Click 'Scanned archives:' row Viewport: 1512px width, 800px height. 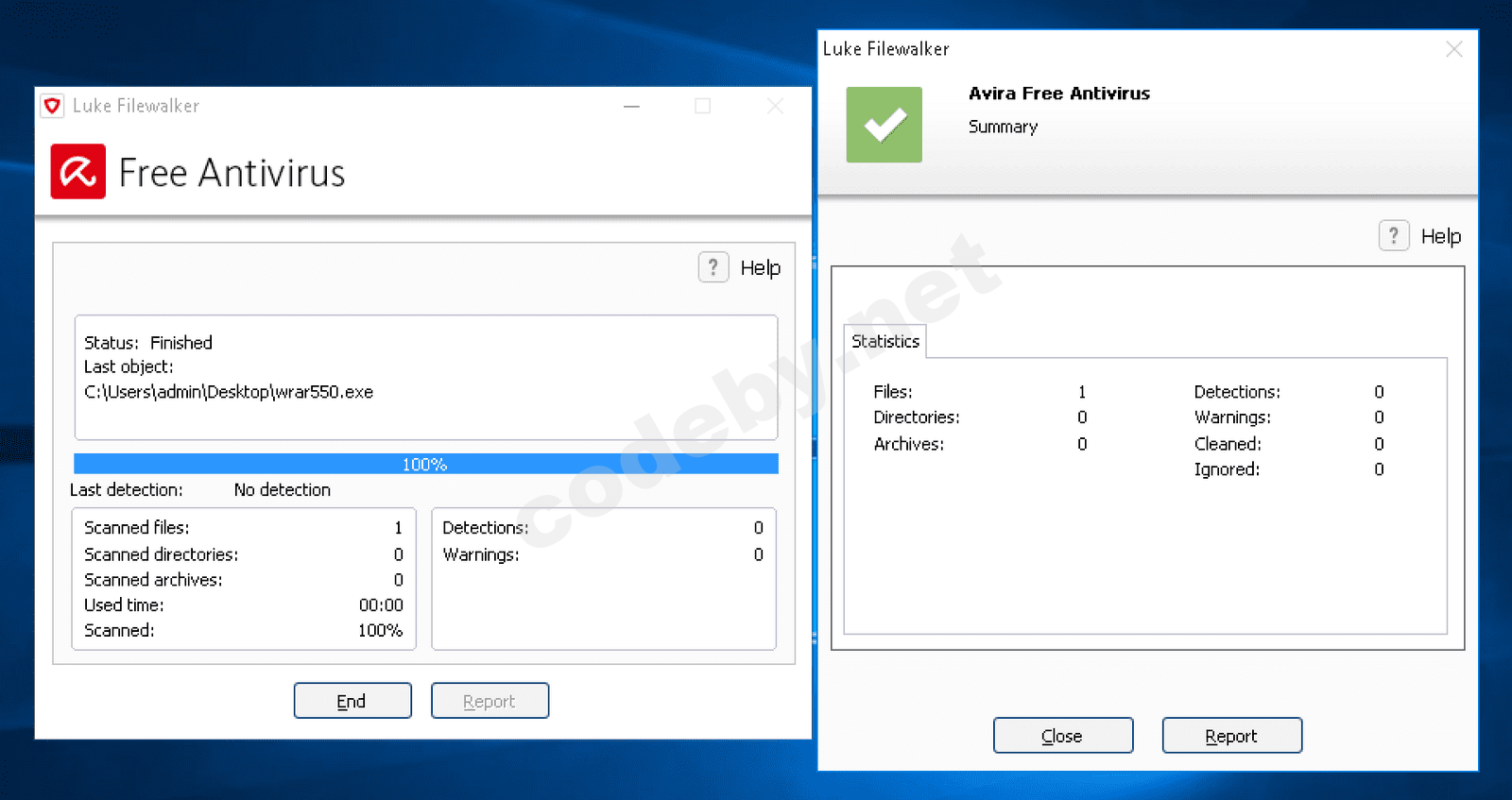click(244, 580)
